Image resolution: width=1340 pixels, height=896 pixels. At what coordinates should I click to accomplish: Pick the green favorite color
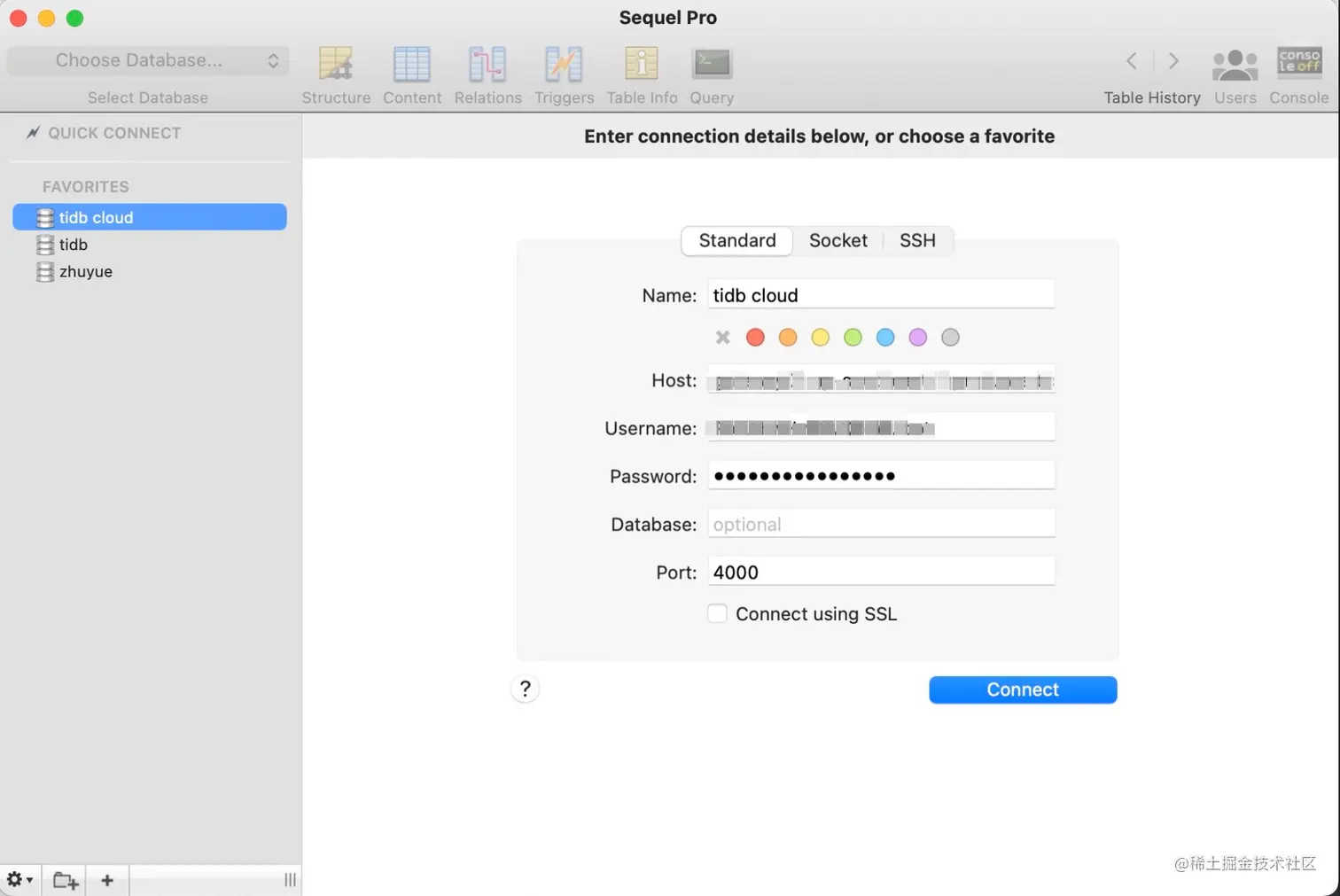(853, 337)
